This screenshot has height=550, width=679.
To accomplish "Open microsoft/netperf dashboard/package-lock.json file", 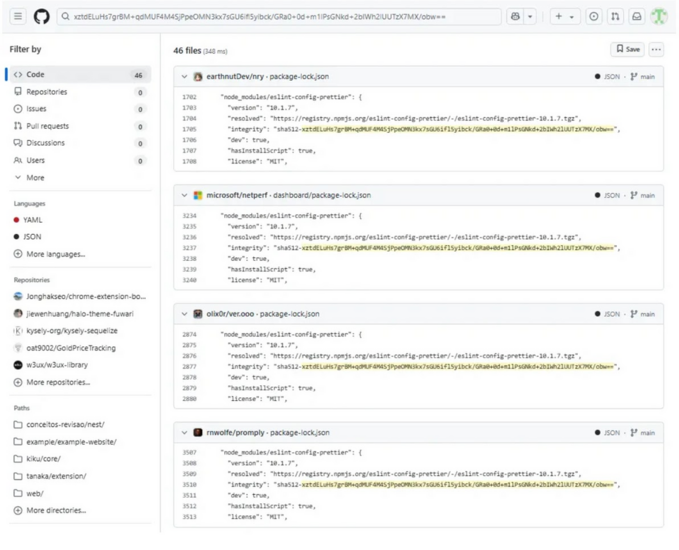I will (288, 195).
